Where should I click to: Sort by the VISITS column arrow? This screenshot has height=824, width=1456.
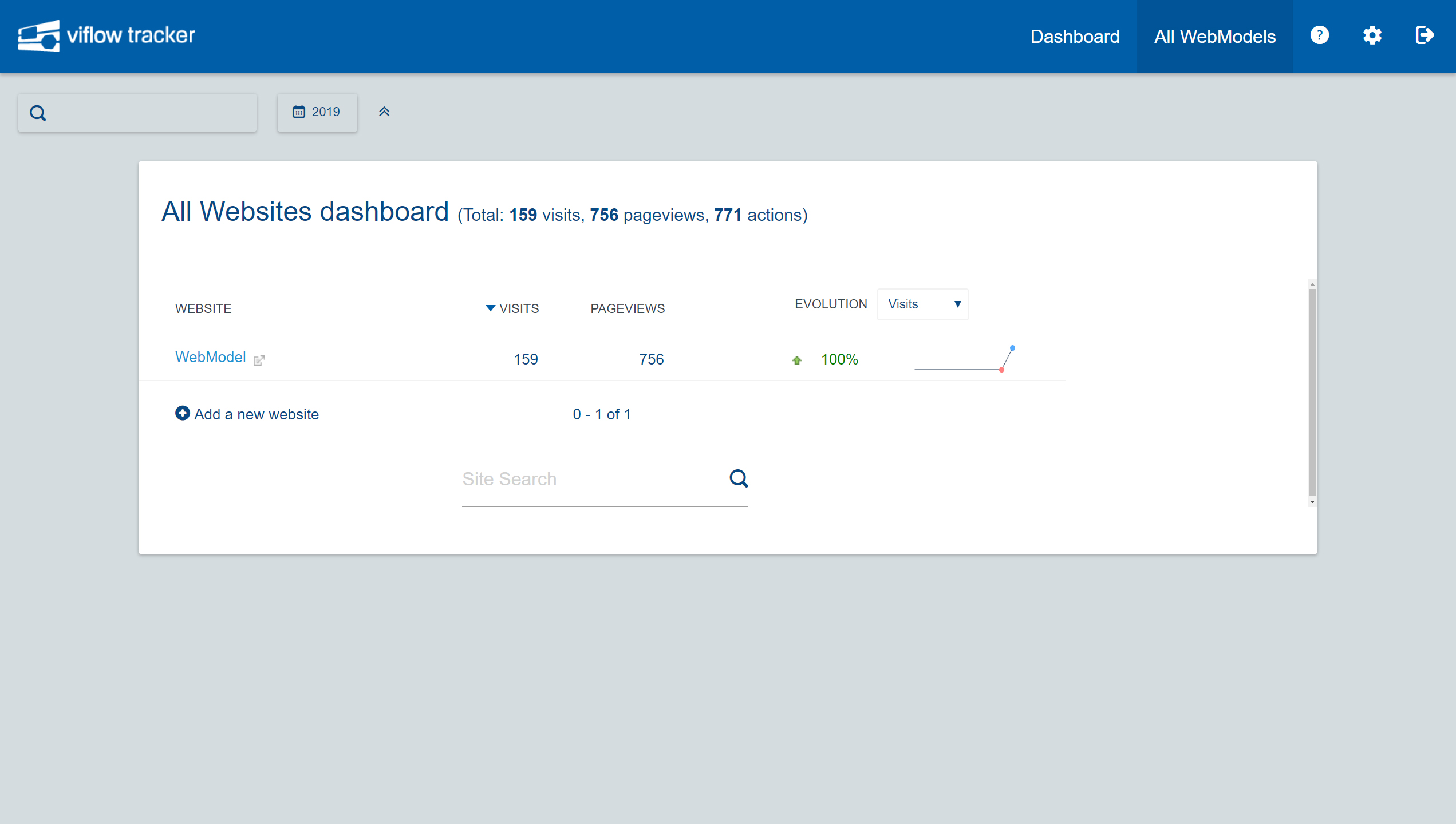pyautogui.click(x=490, y=308)
